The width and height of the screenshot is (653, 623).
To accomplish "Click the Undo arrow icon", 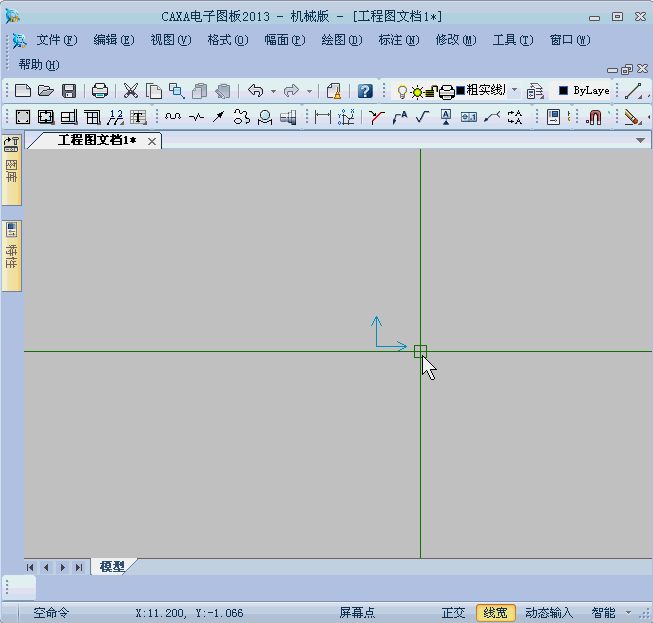I will tap(256, 91).
